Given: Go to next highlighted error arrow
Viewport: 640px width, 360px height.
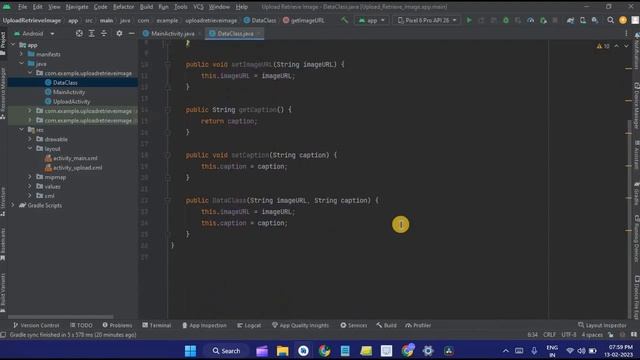Looking at the screenshot, I should point(626,46).
